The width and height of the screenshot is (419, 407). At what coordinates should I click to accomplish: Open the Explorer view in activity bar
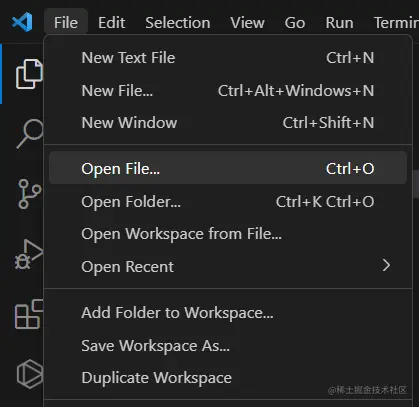coord(29,74)
